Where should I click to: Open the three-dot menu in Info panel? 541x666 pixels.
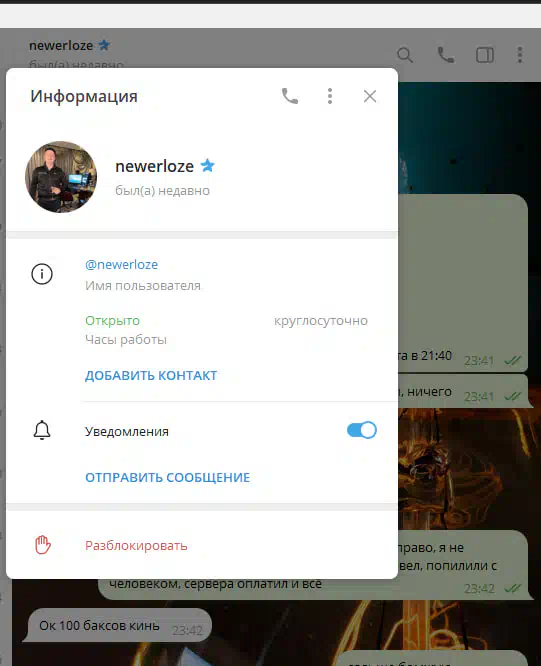[x=330, y=96]
